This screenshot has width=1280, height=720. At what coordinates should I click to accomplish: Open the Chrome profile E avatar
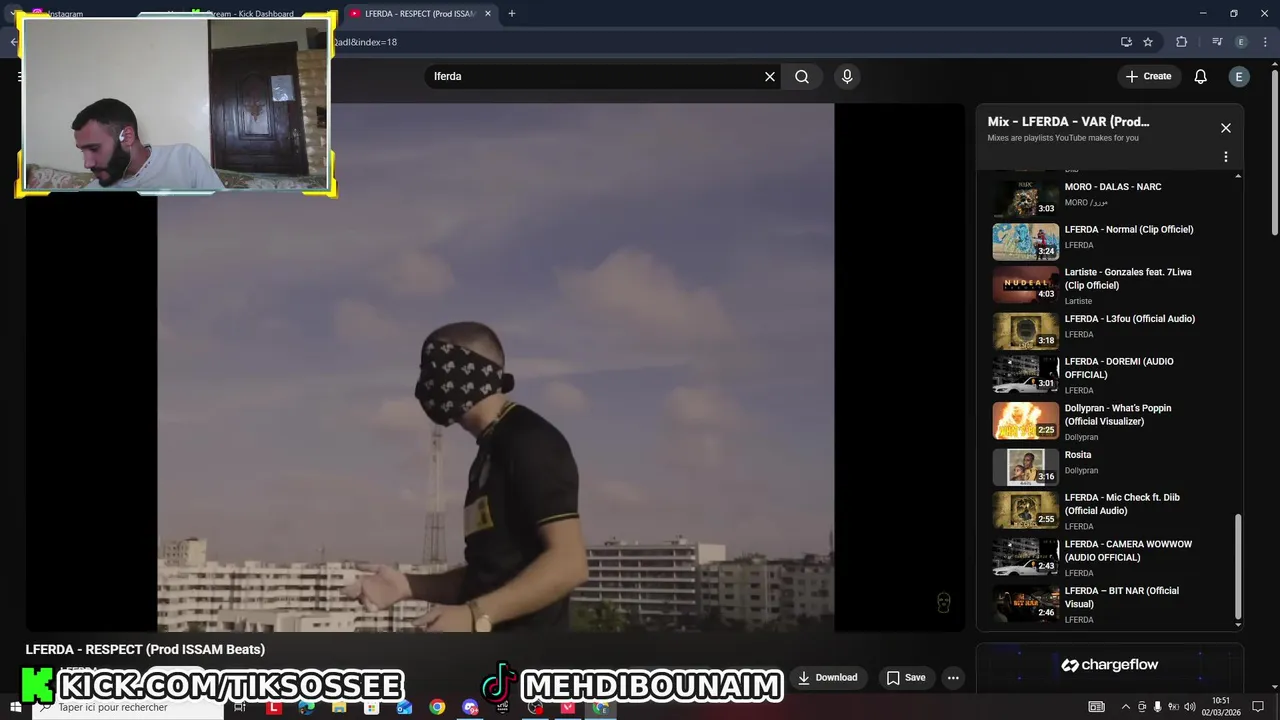1241,42
